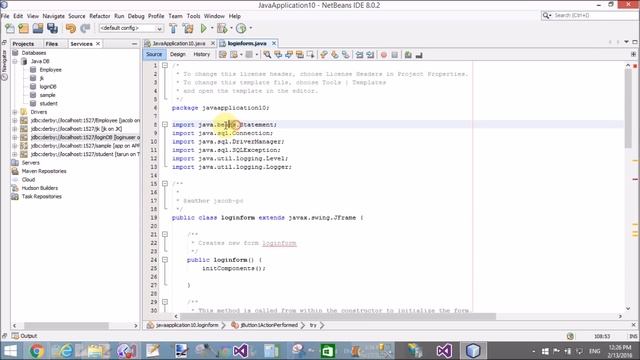Close the loginform.java editor tab
Image resolution: width=640 pixels, height=360 pixels.
(x=274, y=43)
